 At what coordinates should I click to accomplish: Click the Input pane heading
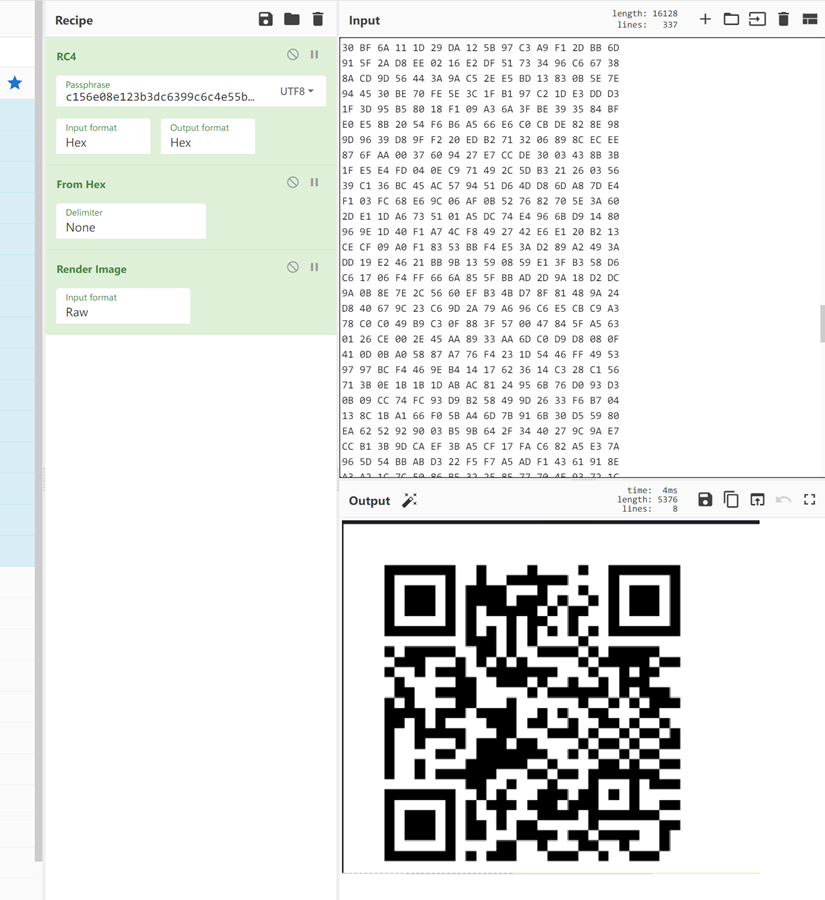click(x=364, y=20)
